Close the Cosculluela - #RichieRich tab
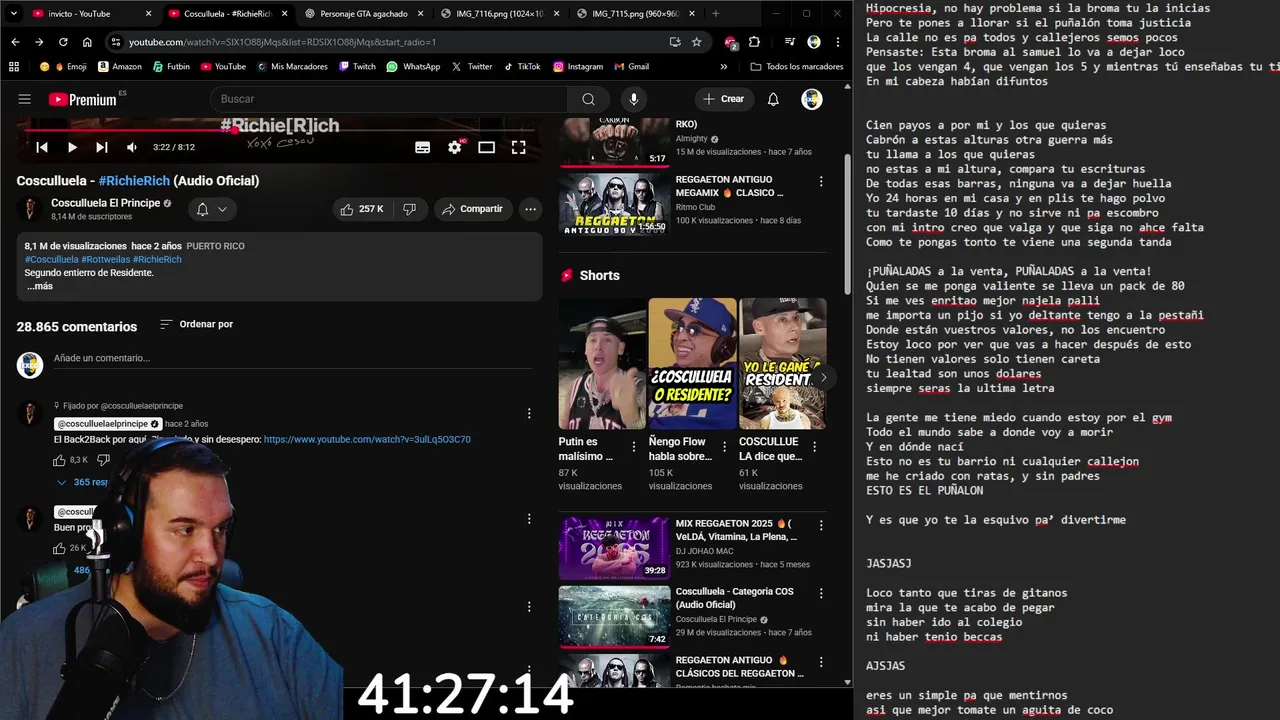Viewport: 1280px width, 720px height. coord(285,14)
